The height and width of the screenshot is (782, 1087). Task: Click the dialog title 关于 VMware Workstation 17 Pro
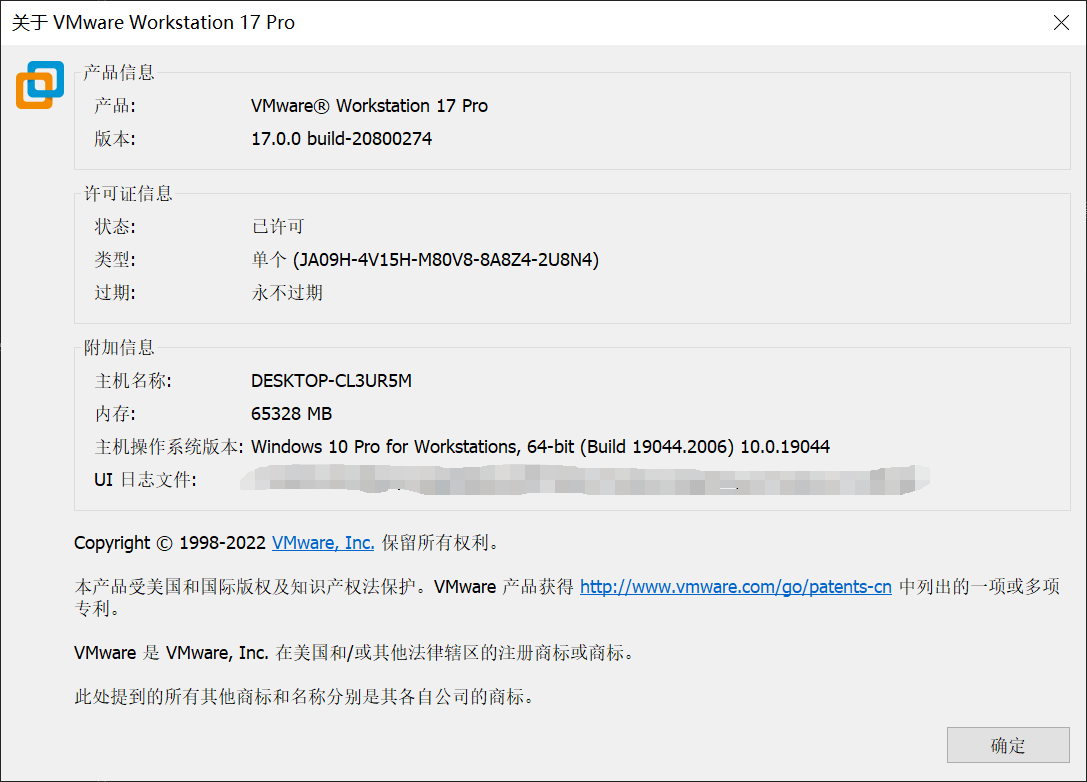coord(155,22)
